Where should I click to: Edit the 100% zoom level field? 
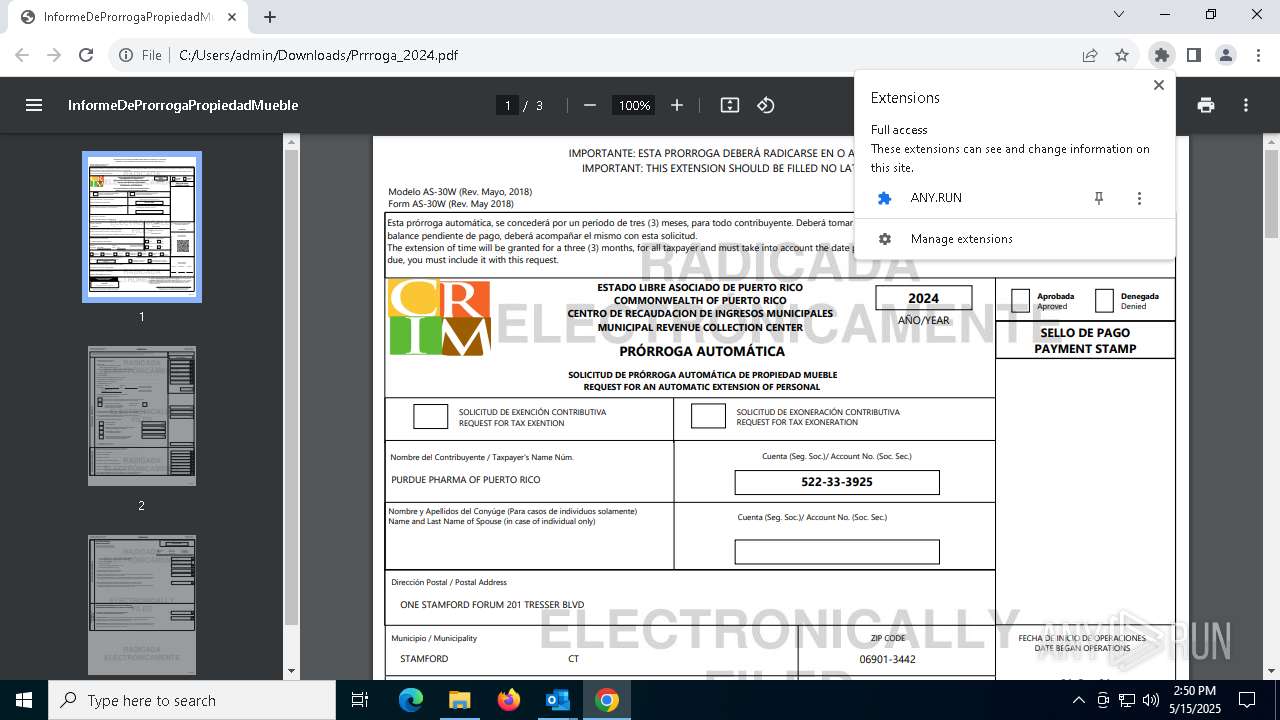tap(634, 105)
